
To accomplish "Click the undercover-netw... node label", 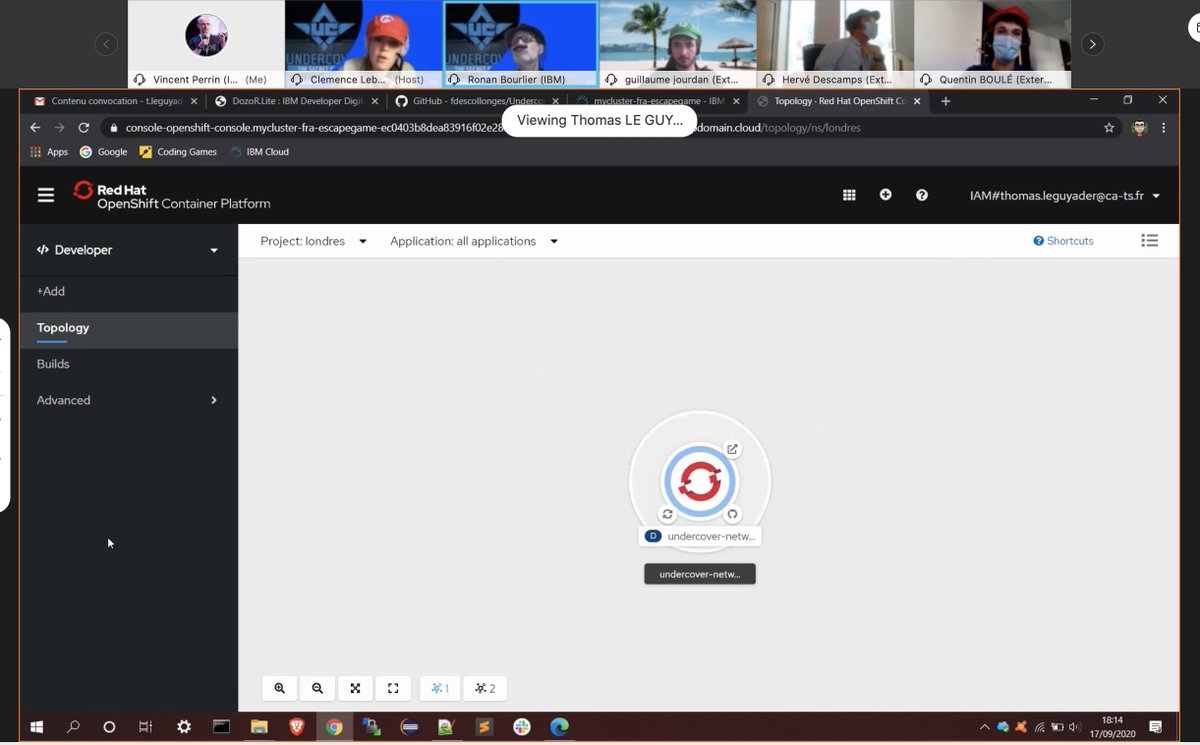I will (700, 537).
